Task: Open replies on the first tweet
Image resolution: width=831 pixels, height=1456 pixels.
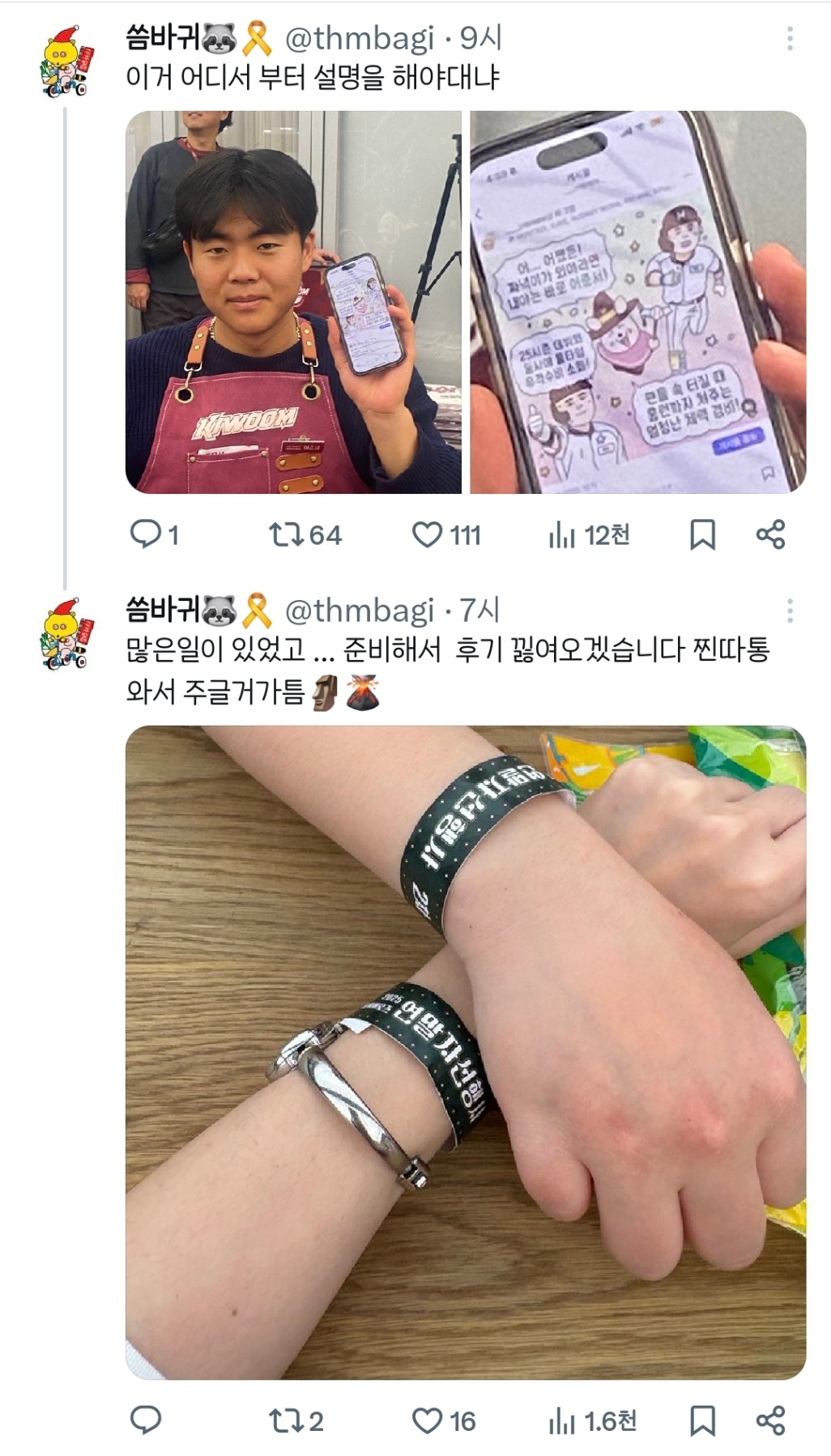Action: click(x=154, y=534)
